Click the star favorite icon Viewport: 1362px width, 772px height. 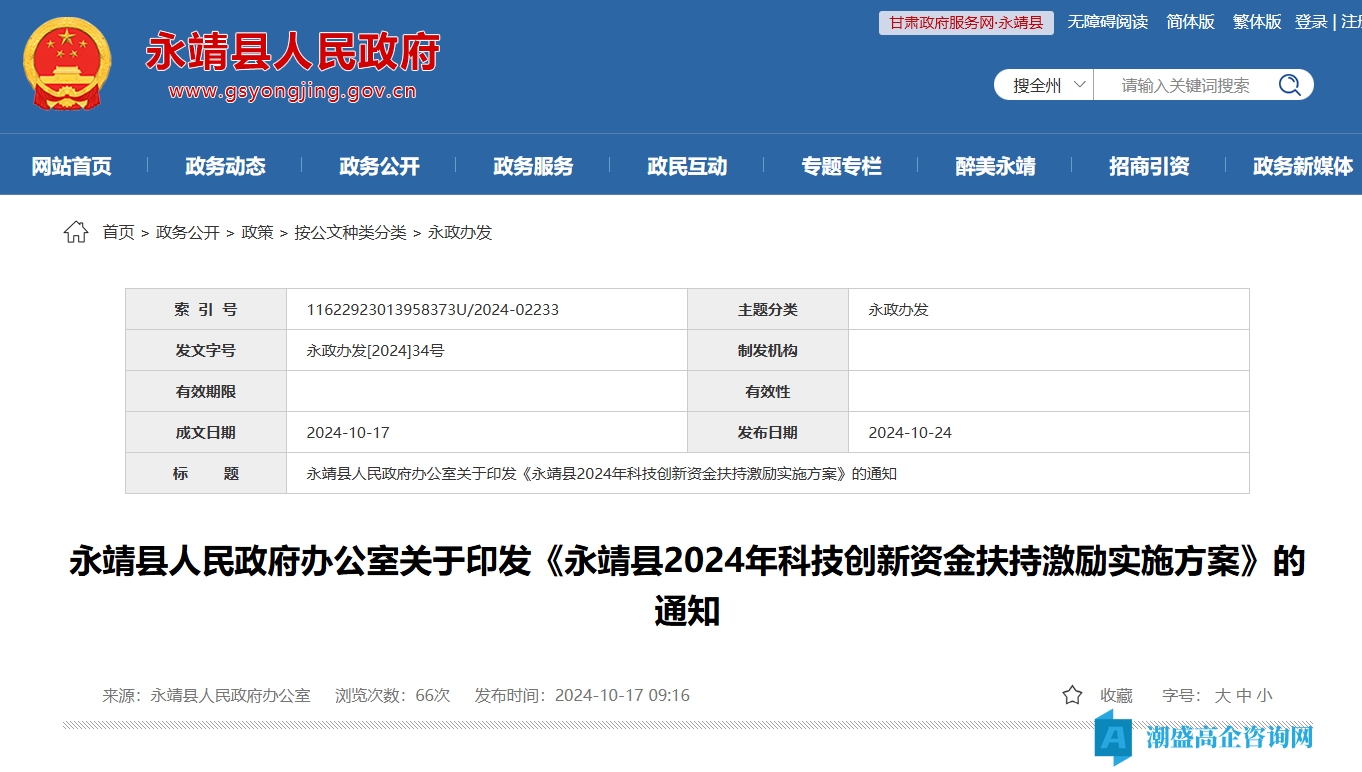1072,695
